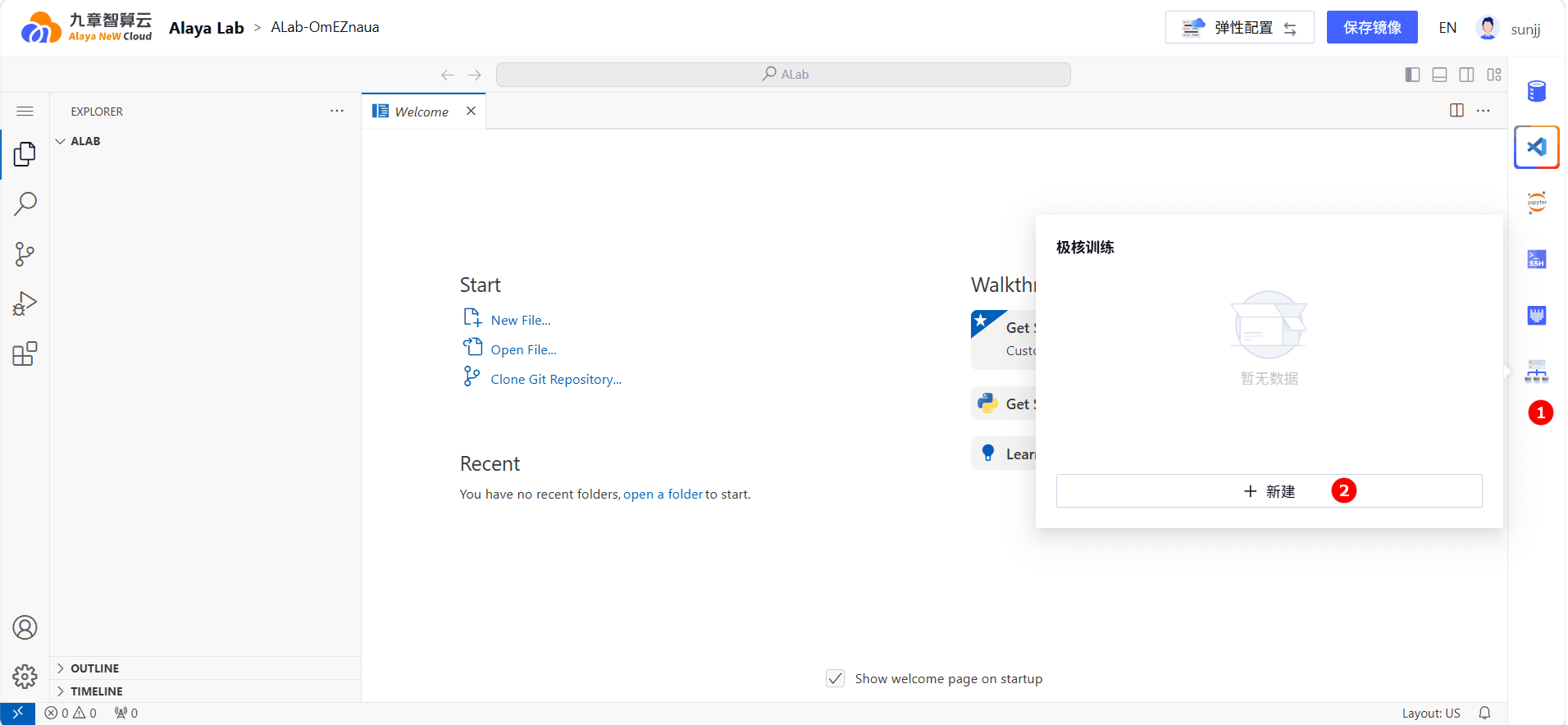Click the Clone Git Repository... link
The image size is (1568, 725).
(556, 380)
